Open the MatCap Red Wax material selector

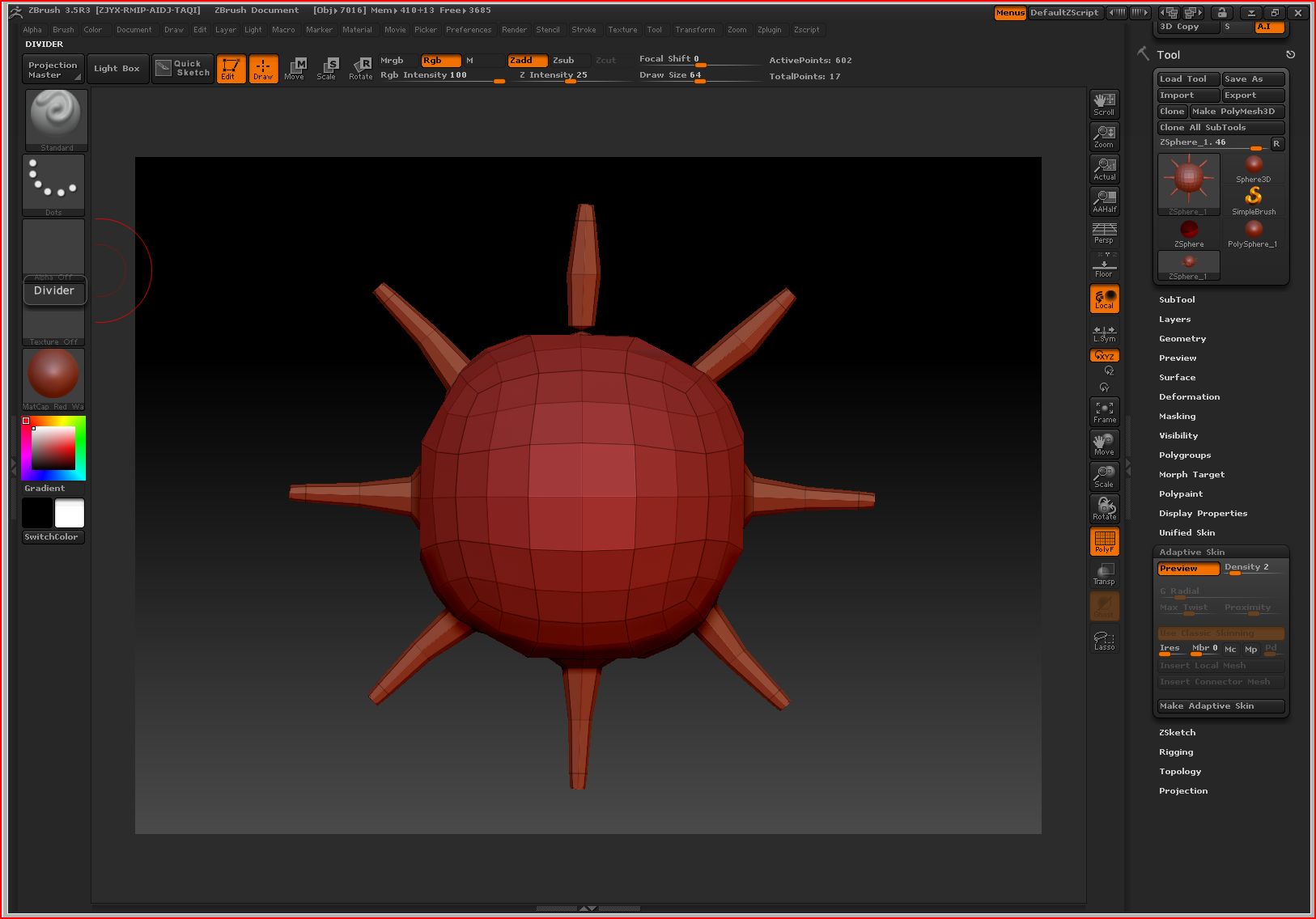pyautogui.click(x=53, y=379)
